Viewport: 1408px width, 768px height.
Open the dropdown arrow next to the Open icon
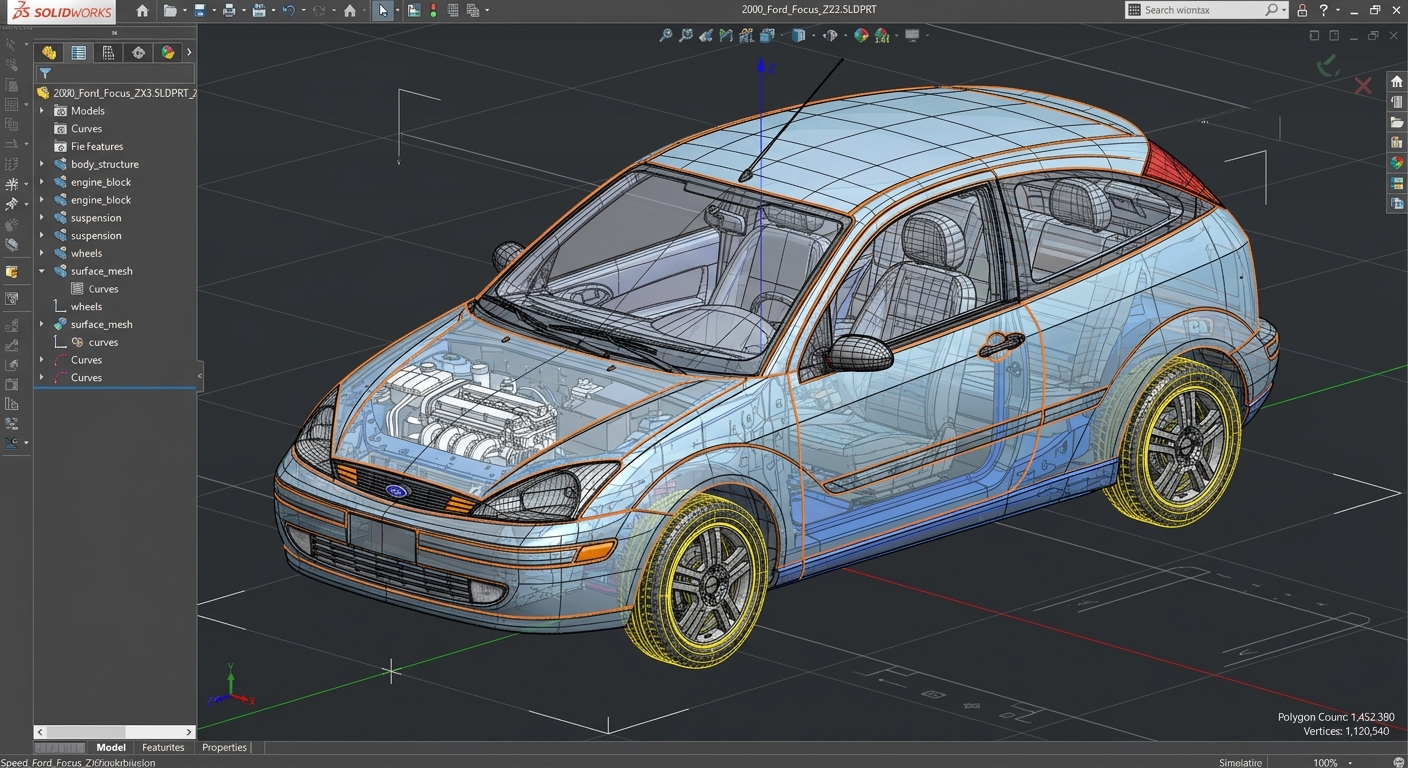184,12
